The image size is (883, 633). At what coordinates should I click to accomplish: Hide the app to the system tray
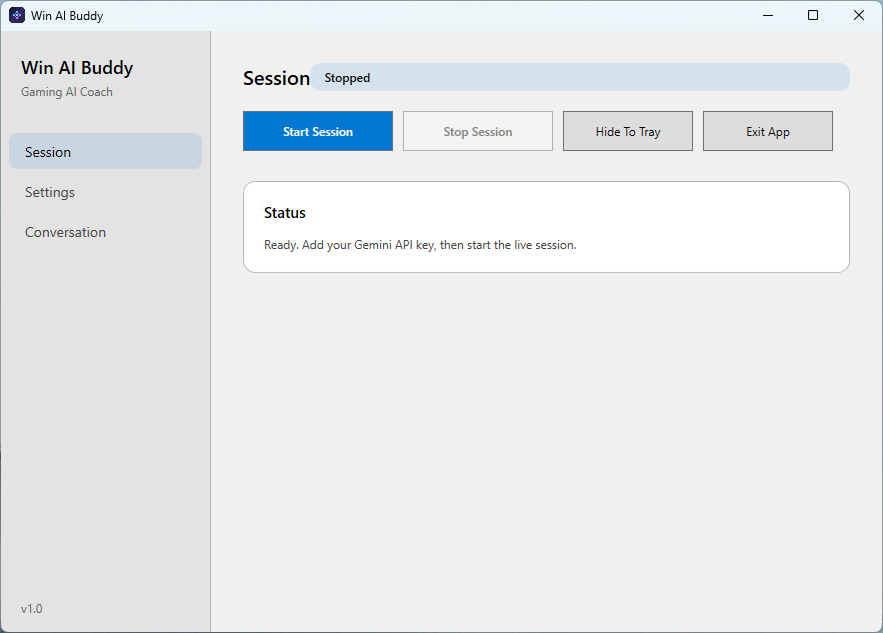(627, 131)
